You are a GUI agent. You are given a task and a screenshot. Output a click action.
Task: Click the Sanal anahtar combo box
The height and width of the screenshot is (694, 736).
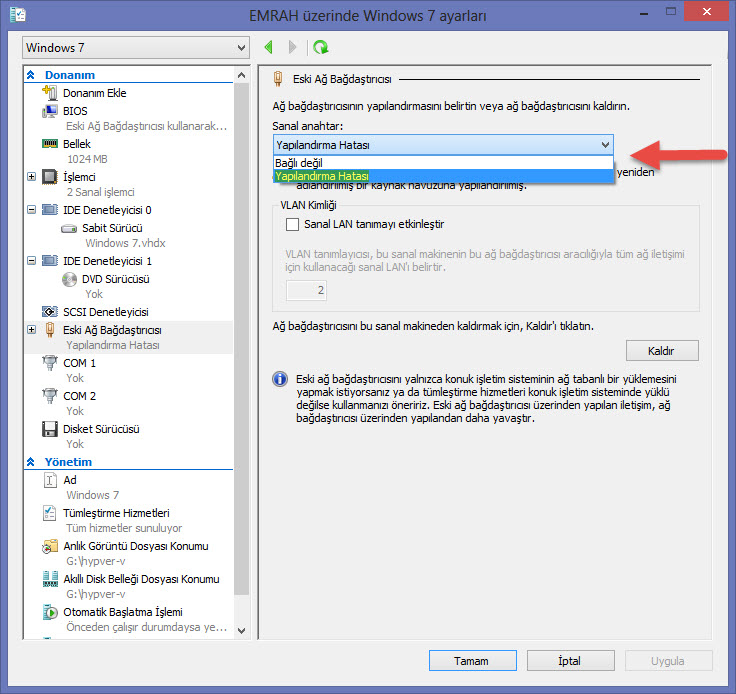(443, 145)
